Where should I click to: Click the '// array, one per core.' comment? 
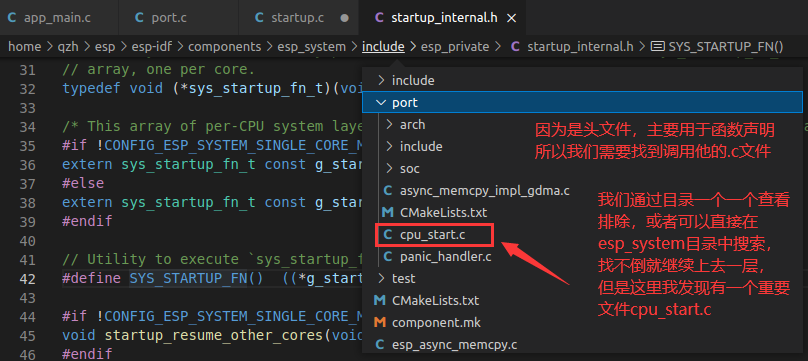click(158, 69)
